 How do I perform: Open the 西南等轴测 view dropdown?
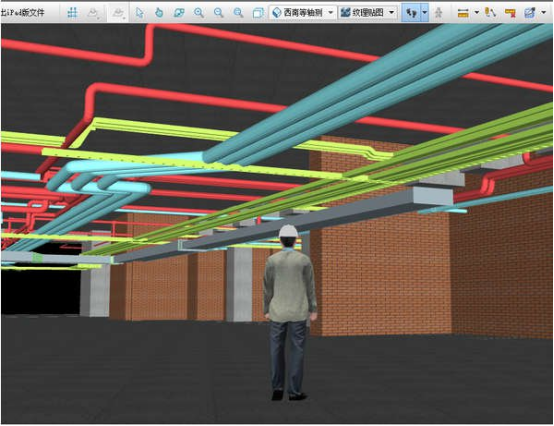tap(303, 13)
